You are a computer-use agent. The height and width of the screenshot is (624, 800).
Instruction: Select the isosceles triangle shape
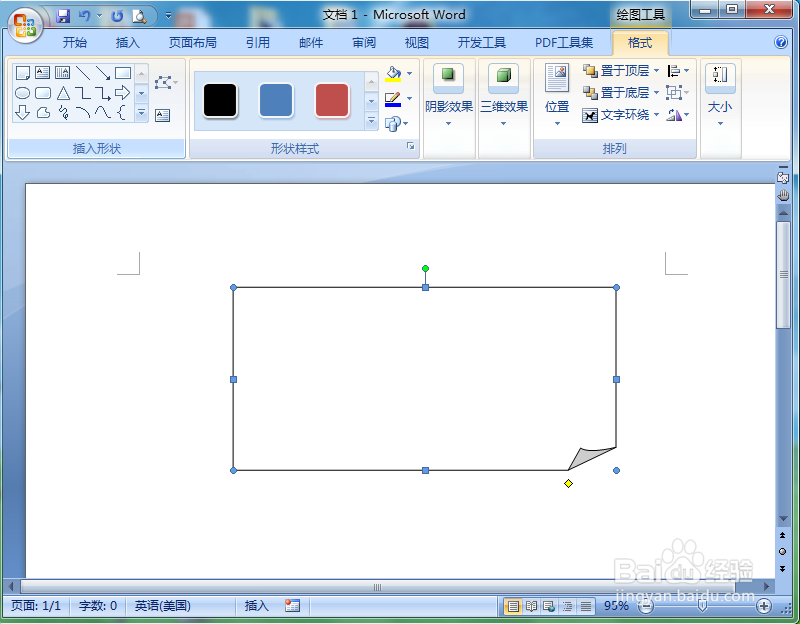tap(63, 93)
